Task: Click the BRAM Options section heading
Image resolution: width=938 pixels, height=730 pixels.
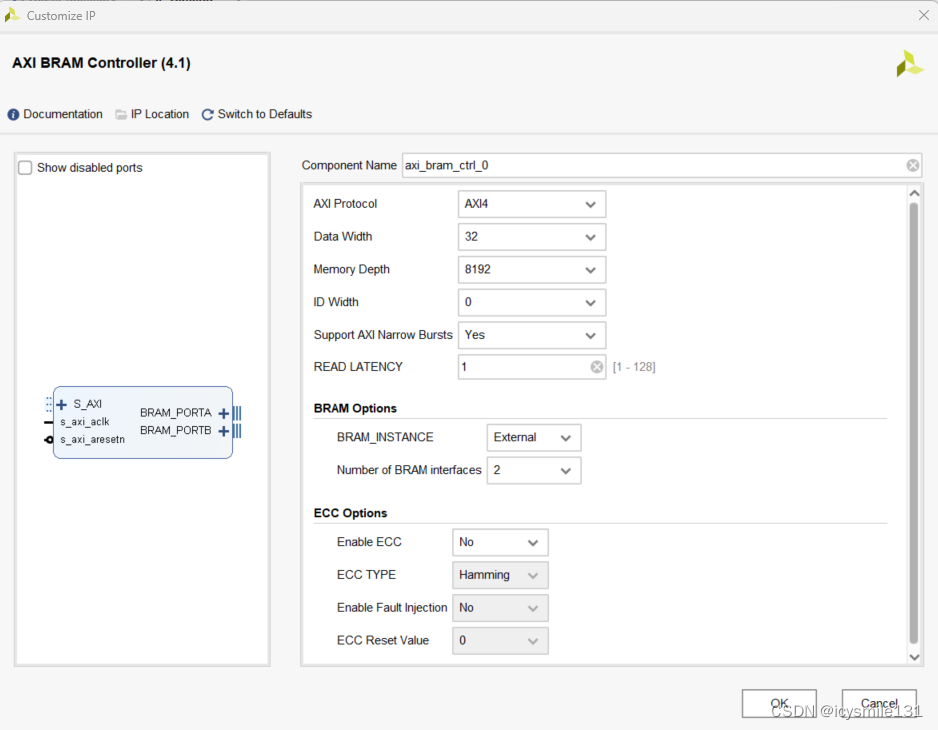Action: click(355, 409)
